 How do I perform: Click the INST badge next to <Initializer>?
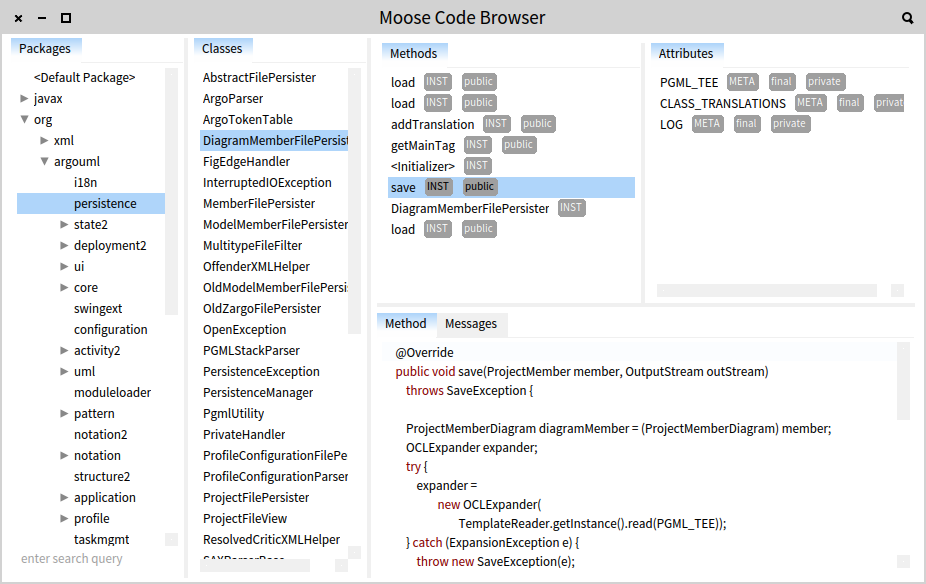477,166
